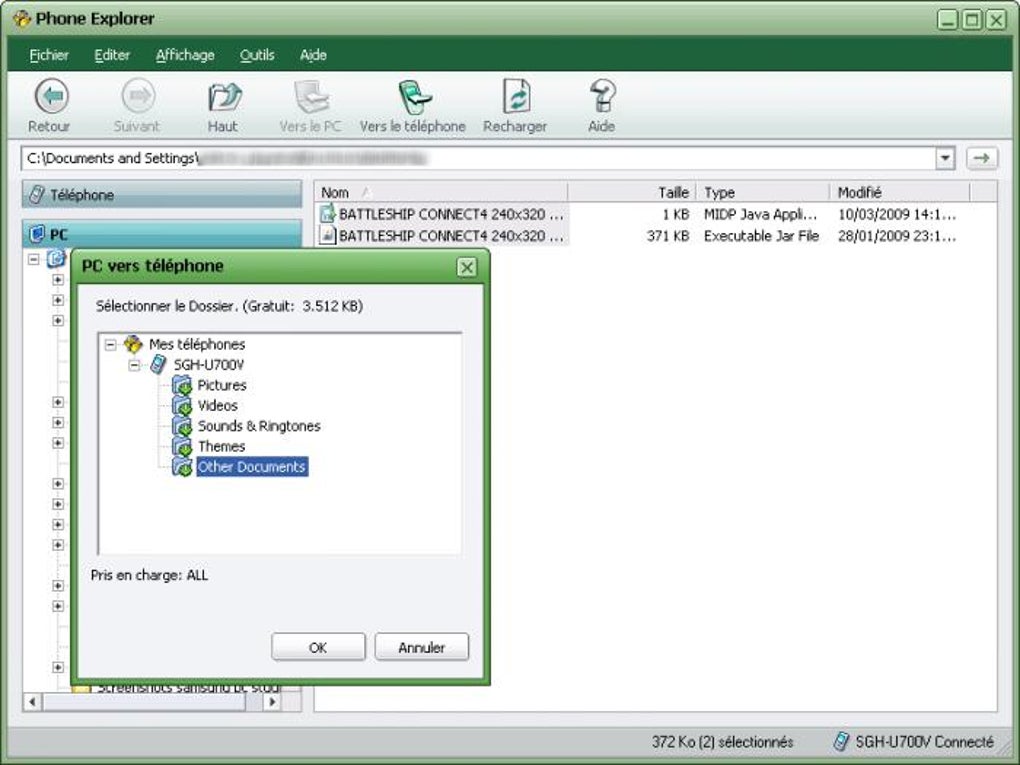This screenshot has height=765, width=1020.
Task: Reload the view with Recharger icon
Action: [517, 97]
